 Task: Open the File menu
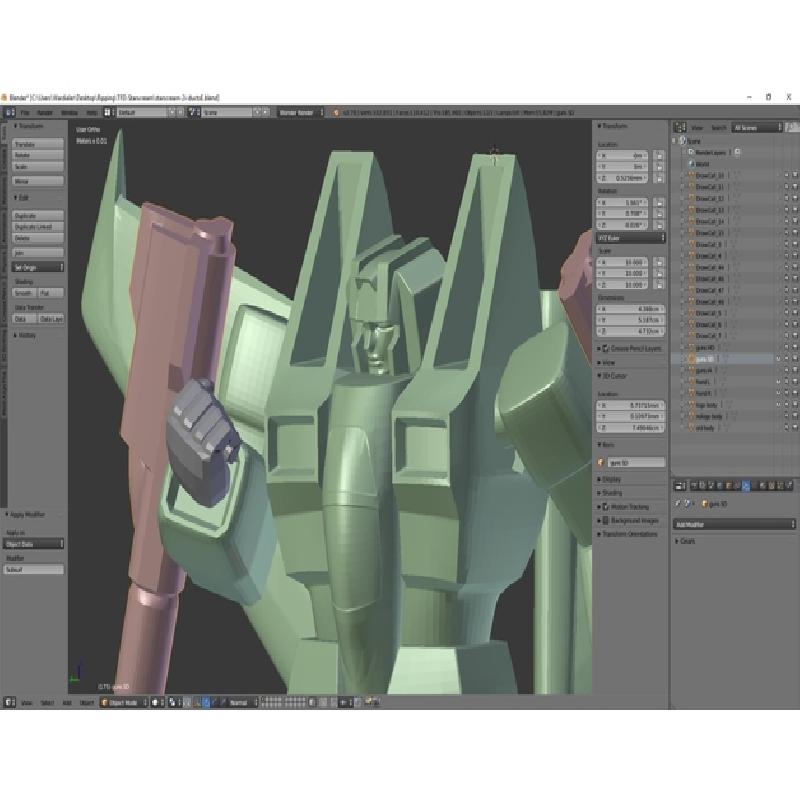25,112
